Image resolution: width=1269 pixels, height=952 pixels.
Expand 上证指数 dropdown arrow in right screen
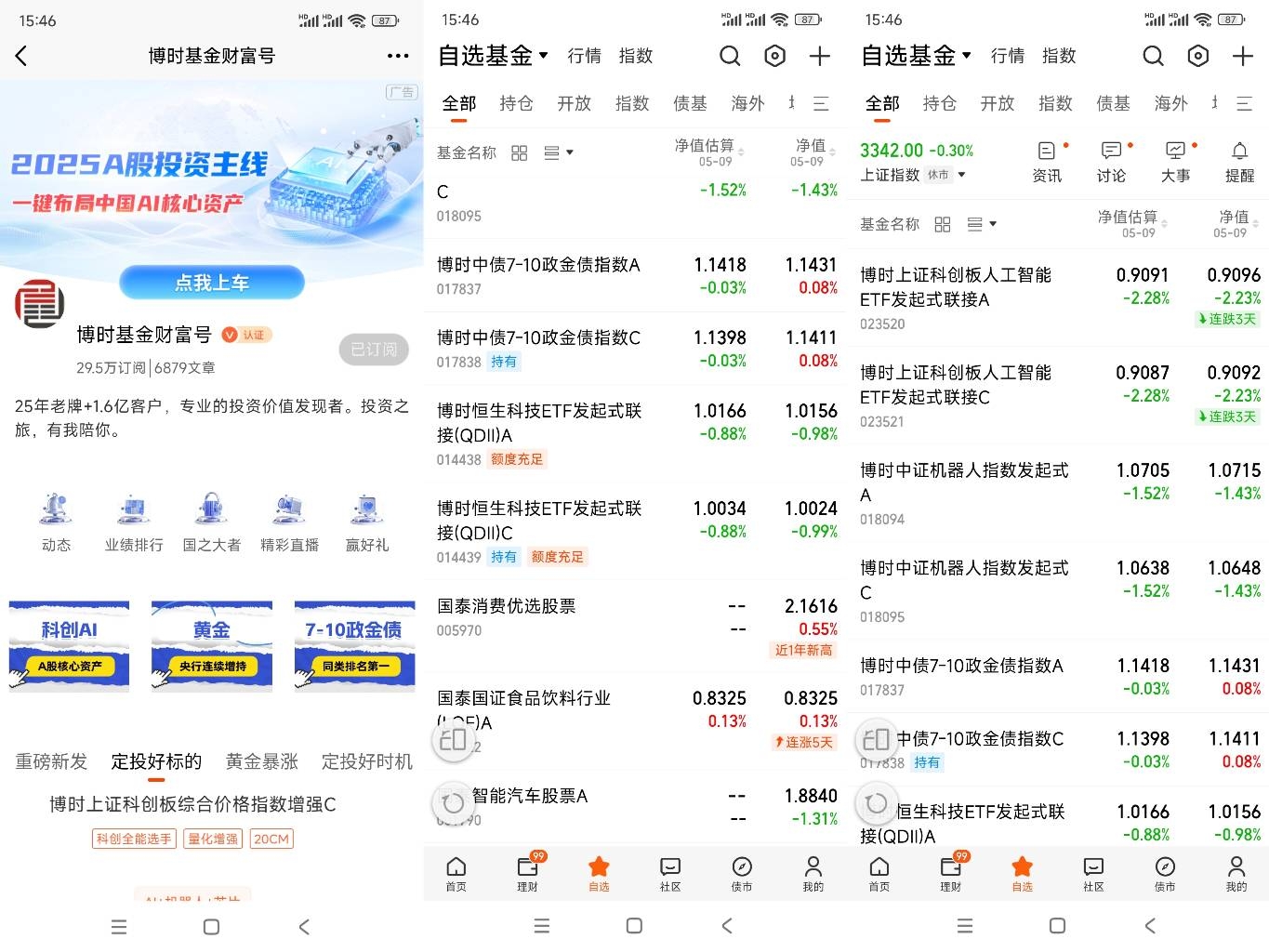[961, 175]
